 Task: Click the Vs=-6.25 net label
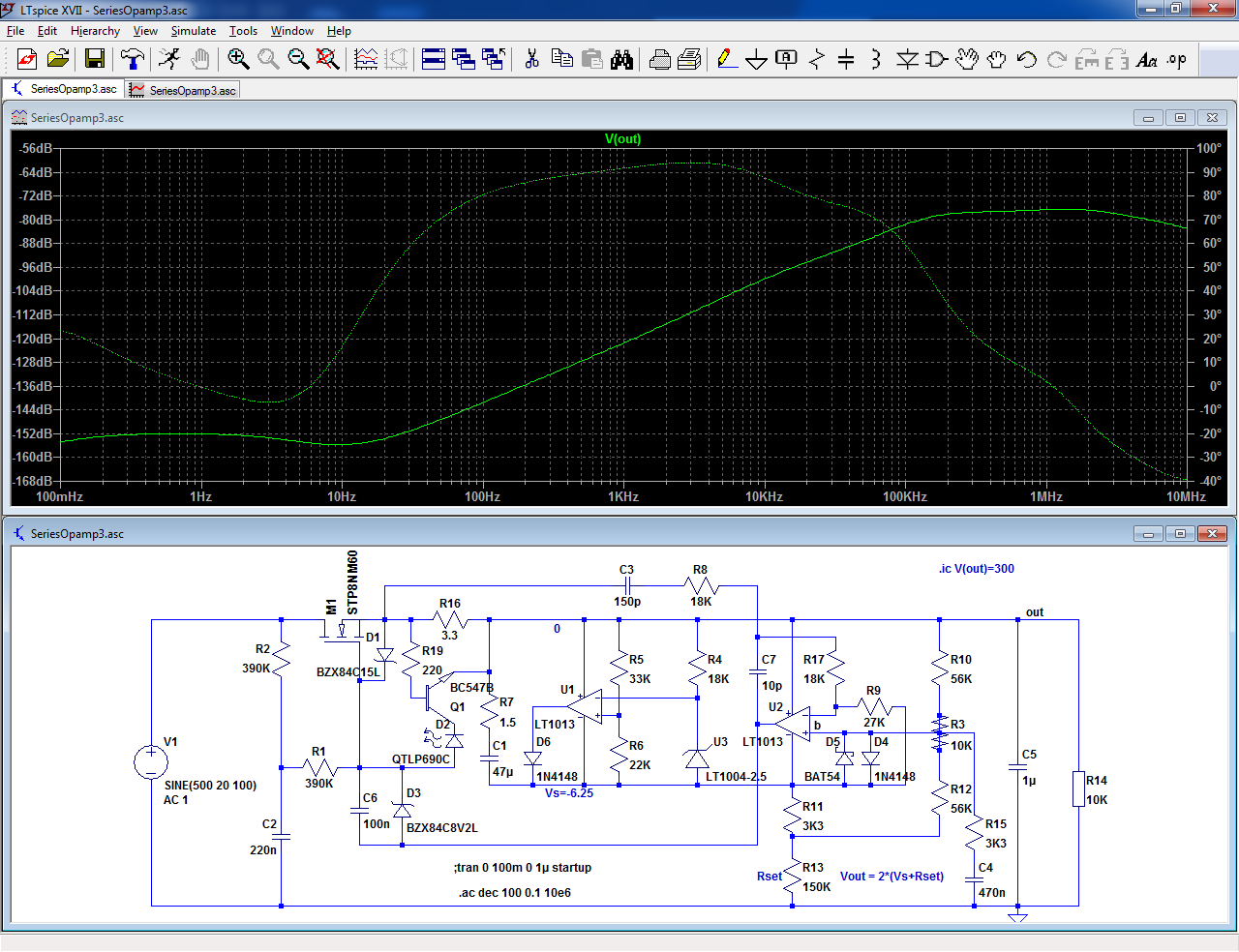(569, 793)
